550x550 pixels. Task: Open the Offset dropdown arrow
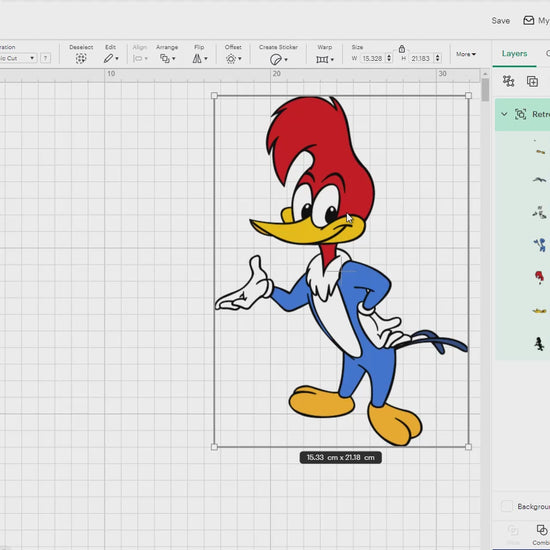pyautogui.click(x=240, y=59)
